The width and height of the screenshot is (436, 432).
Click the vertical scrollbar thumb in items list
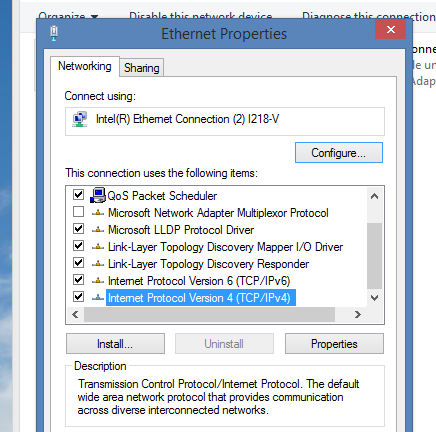click(x=374, y=256)
